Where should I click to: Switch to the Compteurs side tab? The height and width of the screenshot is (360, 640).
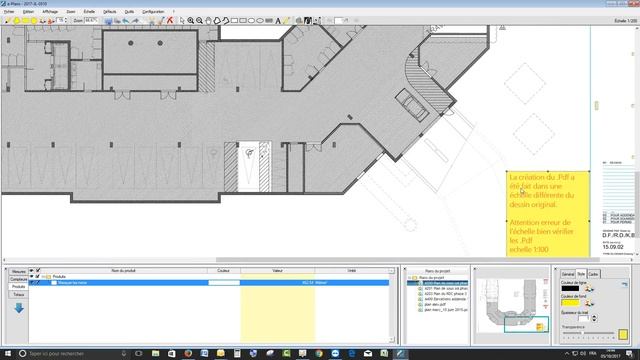point(18,279)
